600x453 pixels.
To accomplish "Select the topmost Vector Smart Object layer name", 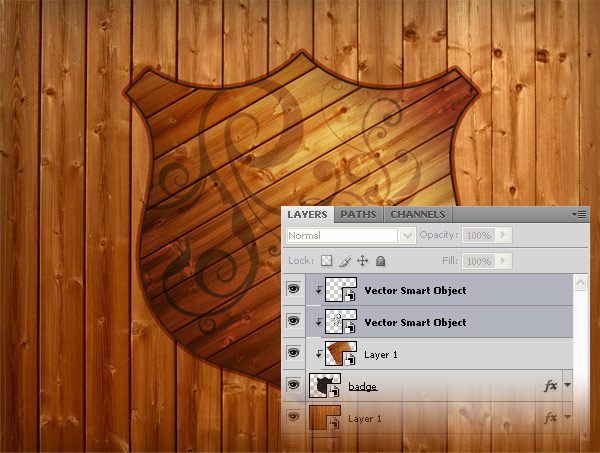I will click(415, 291).
